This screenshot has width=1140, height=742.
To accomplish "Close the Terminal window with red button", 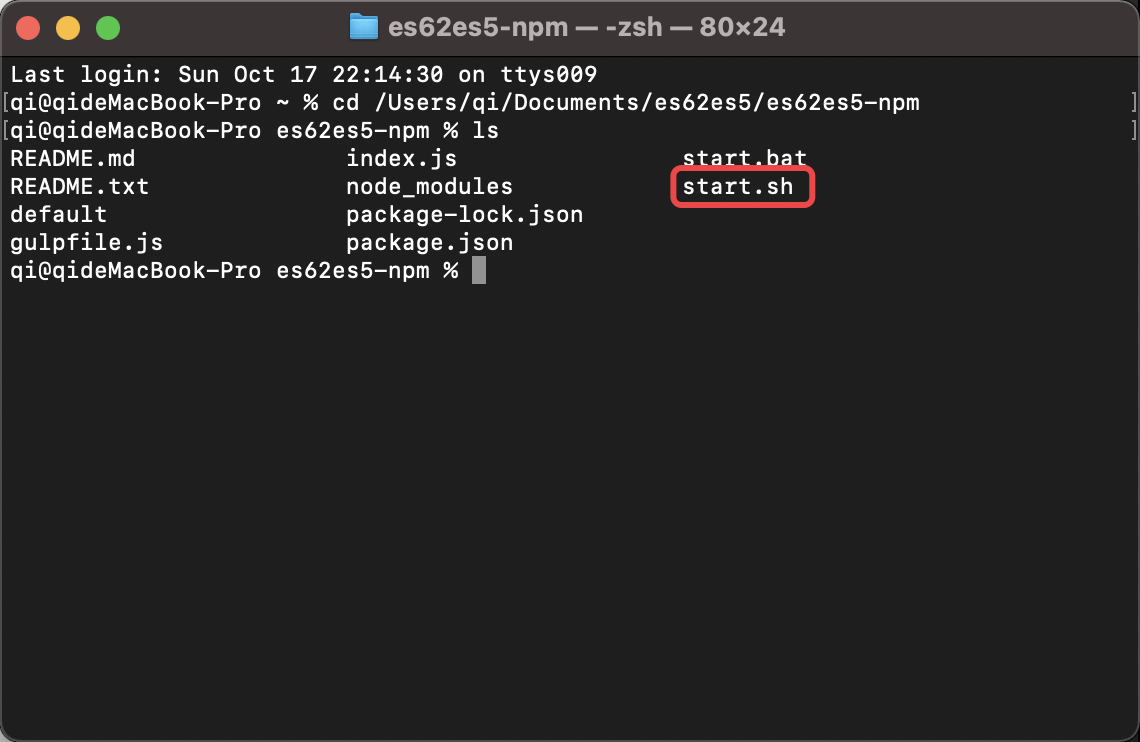I will click(28, 28).
